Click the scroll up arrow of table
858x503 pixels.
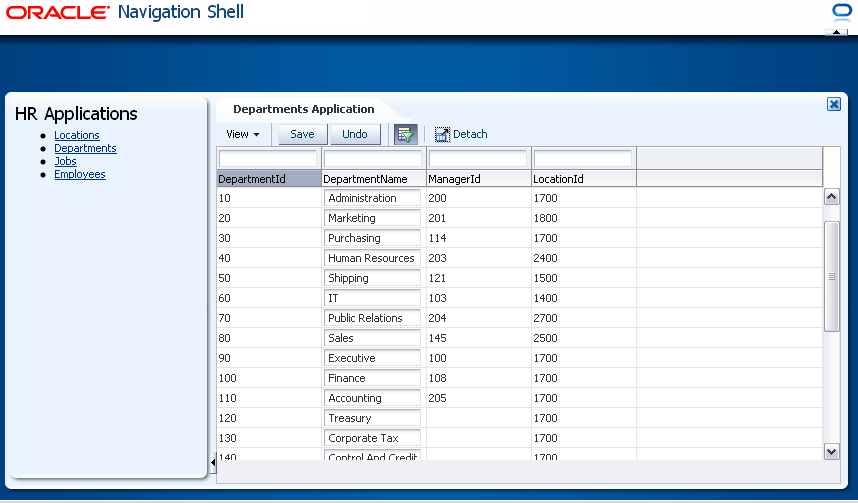(831, 196)
